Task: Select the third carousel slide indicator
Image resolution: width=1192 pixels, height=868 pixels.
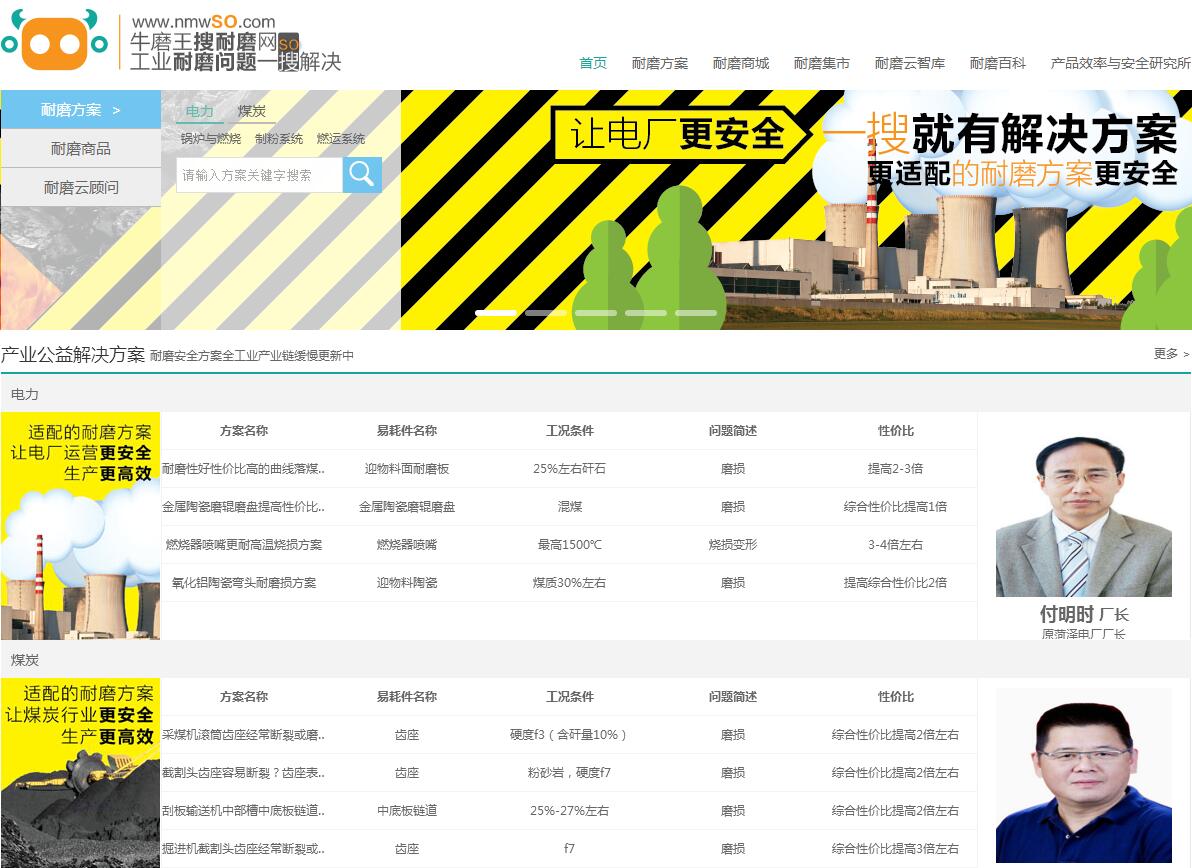Action: point(595,313)
